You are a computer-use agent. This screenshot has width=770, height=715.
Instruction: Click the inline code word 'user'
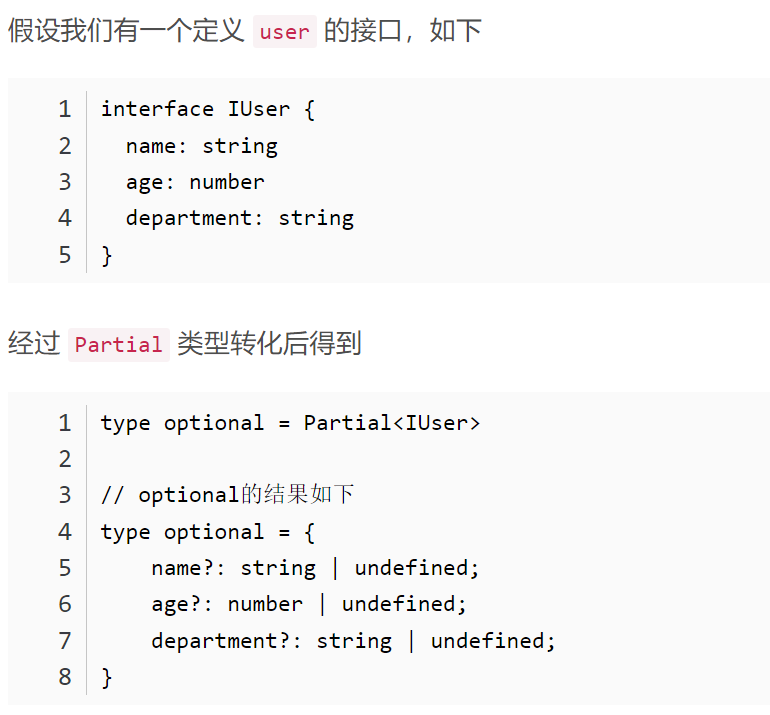click(x=285, y=32)
